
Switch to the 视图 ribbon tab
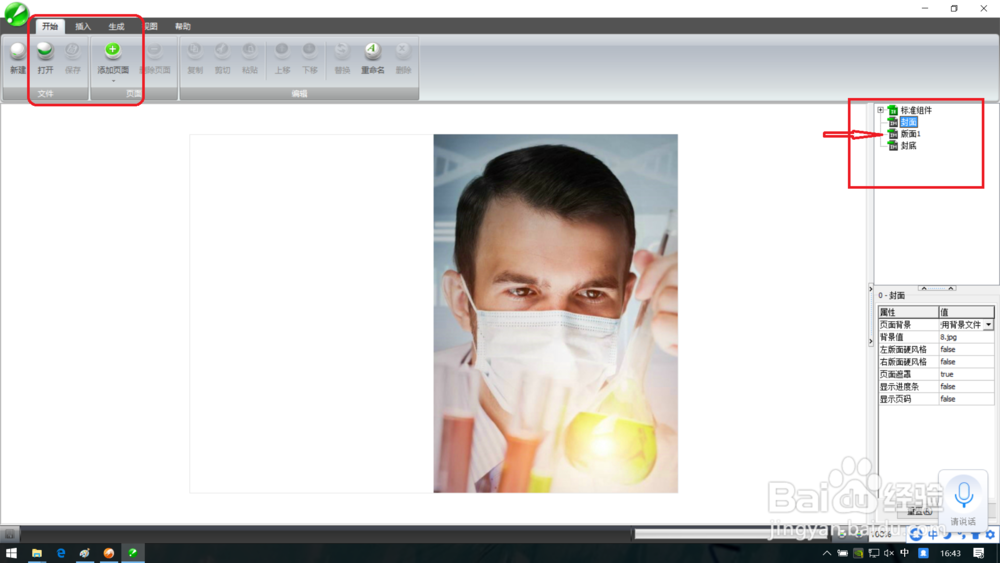151,26
